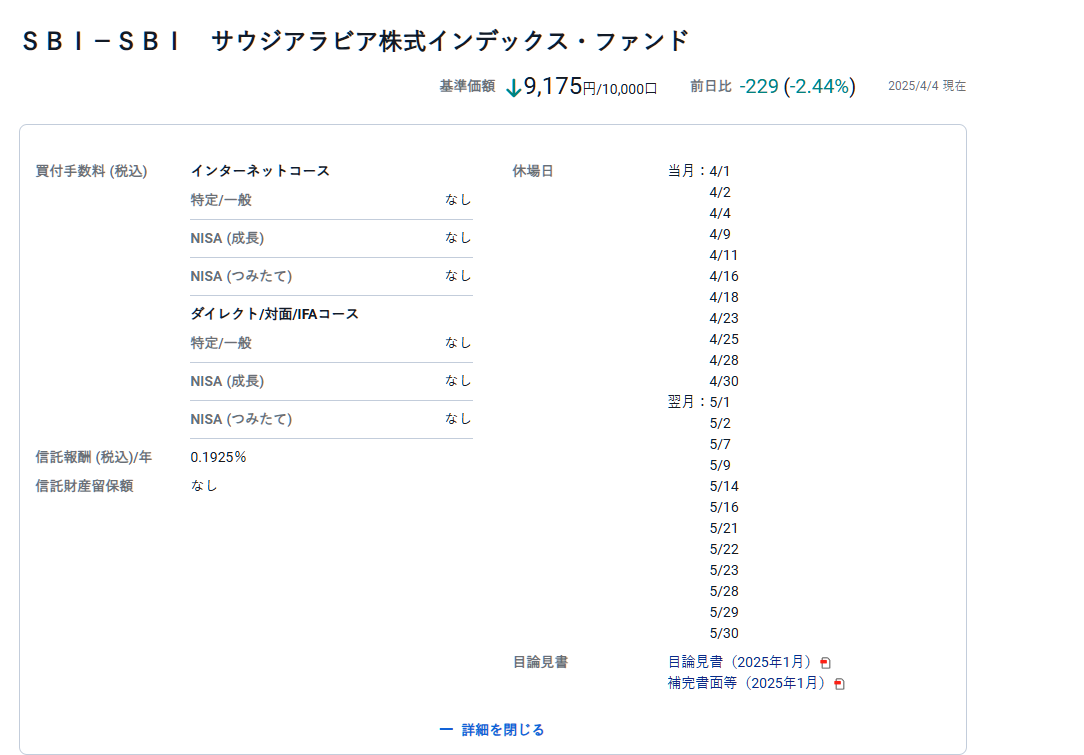Image resolution: width=1084 pixels, height=755 pixels.
Task: Click the 2025/4/4 現在 date text
Action: pyautogui.click(x=926, y=86)
